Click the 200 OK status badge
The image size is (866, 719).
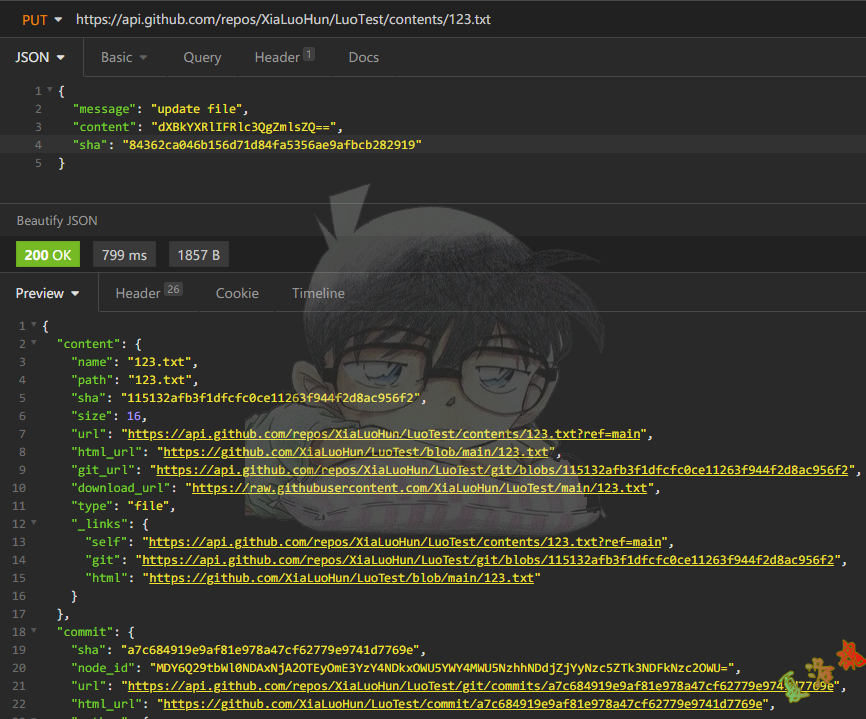tap(47, 255)
